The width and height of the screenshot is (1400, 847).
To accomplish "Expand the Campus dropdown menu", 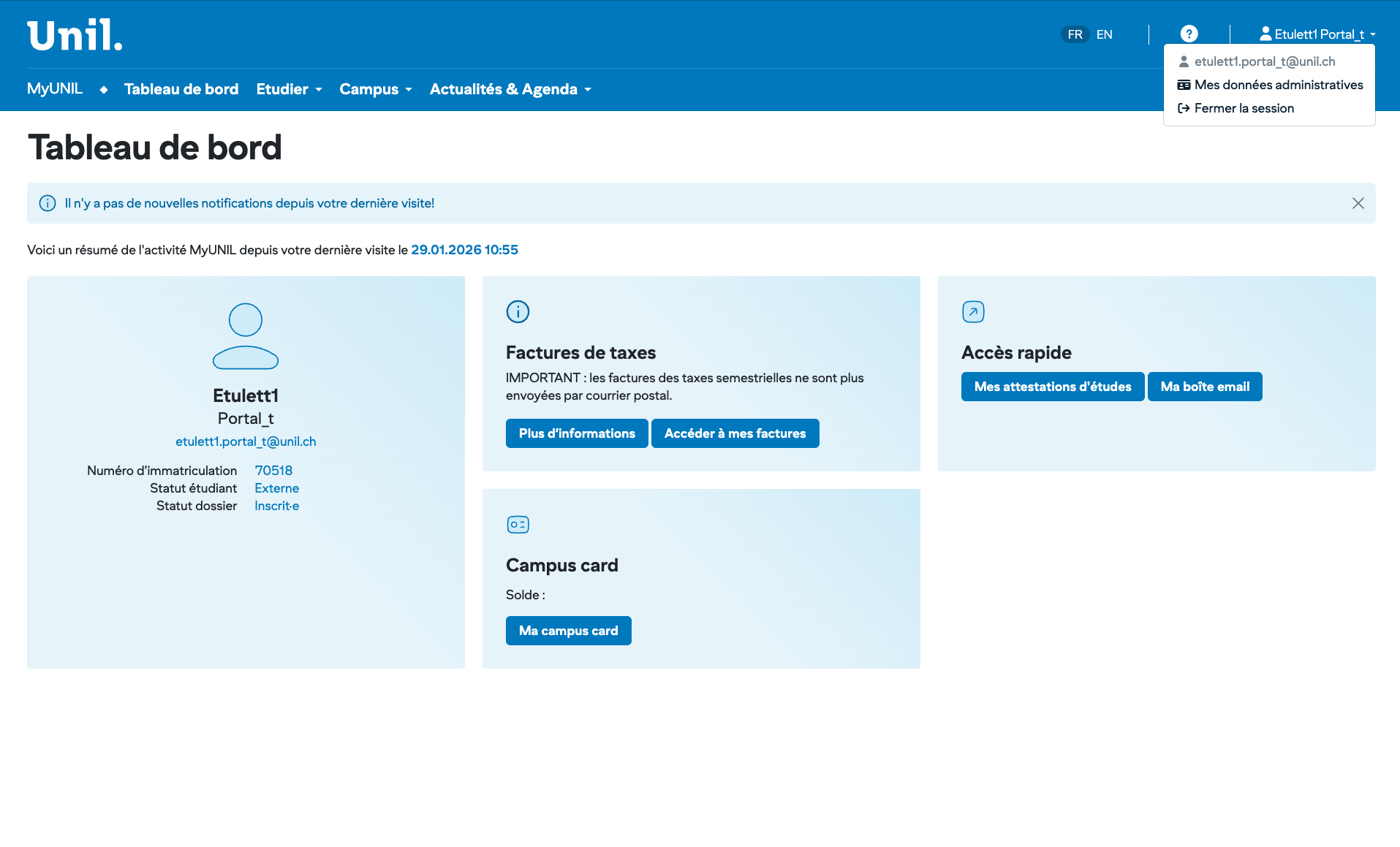I will tap(375, 89).
